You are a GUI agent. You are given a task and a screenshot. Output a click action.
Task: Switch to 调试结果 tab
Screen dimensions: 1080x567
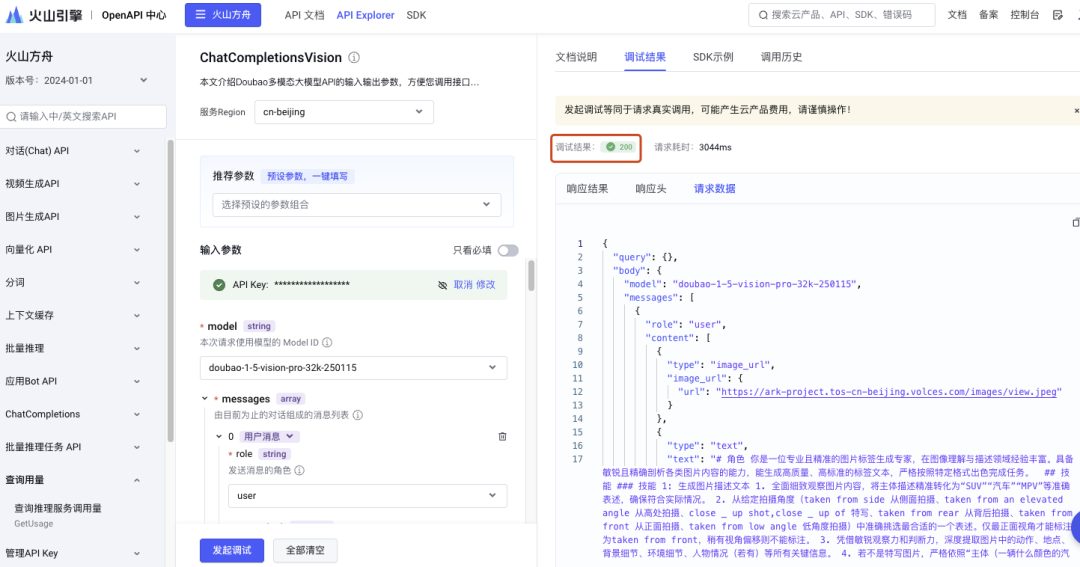pos(645,57)
